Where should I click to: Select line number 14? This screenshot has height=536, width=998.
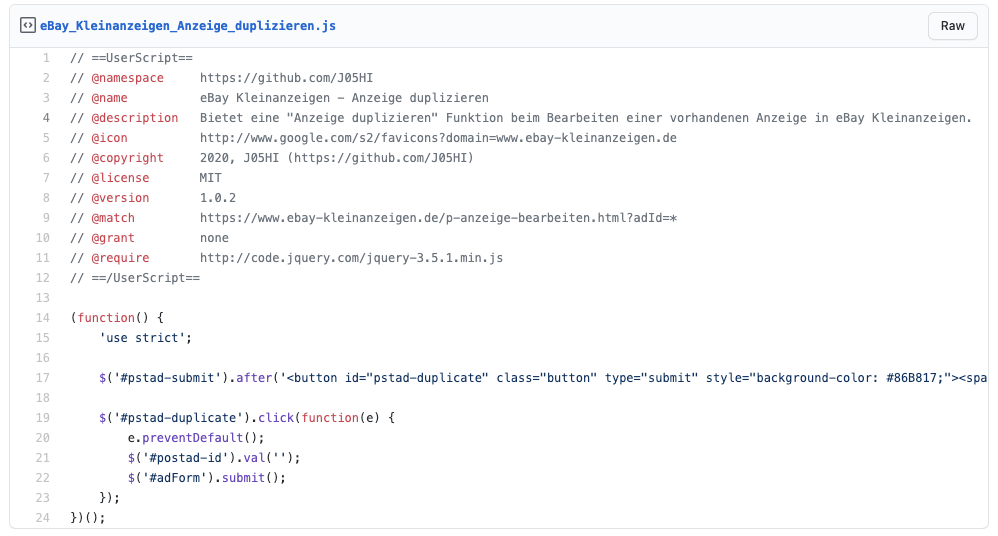tap(43, 318)
